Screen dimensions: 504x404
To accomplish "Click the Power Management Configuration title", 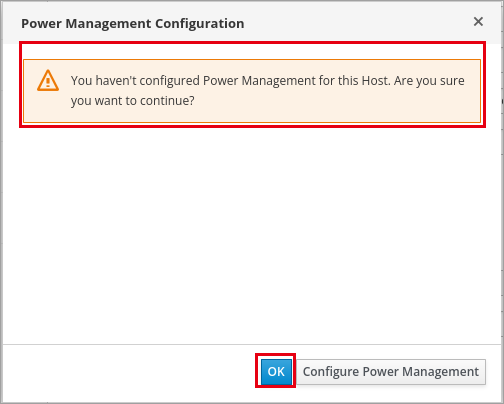I will 133,24.
